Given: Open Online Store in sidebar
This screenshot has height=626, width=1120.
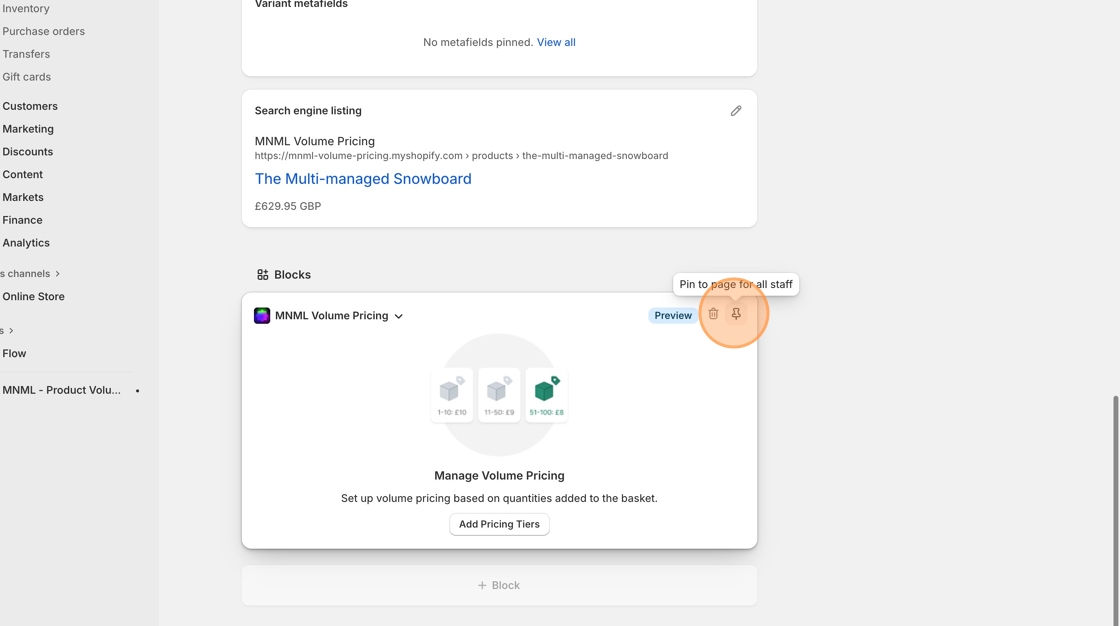Looking at the screenshot, I should [x=33, y=297].
